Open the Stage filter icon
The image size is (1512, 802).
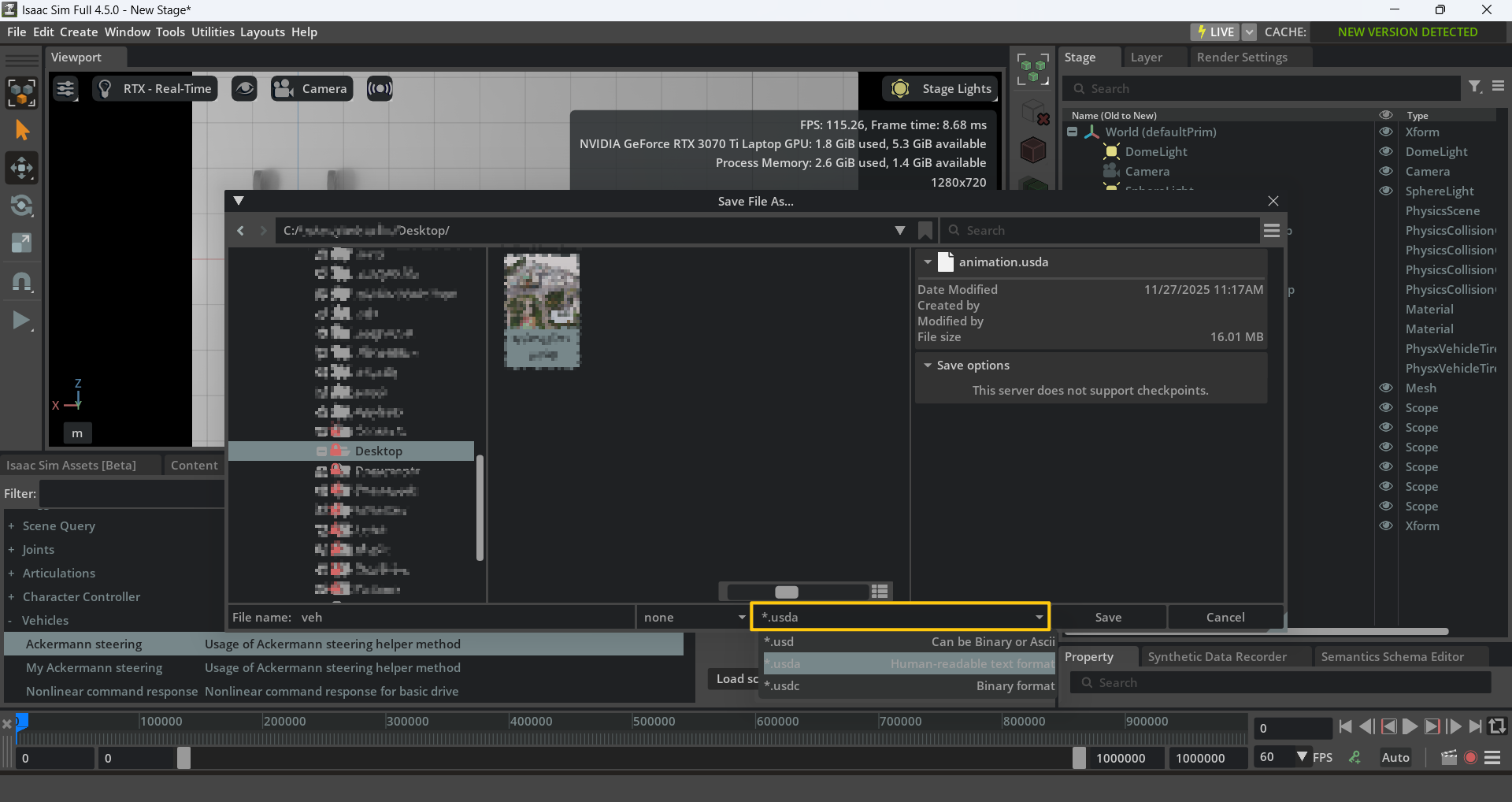tap(1475, 87)
